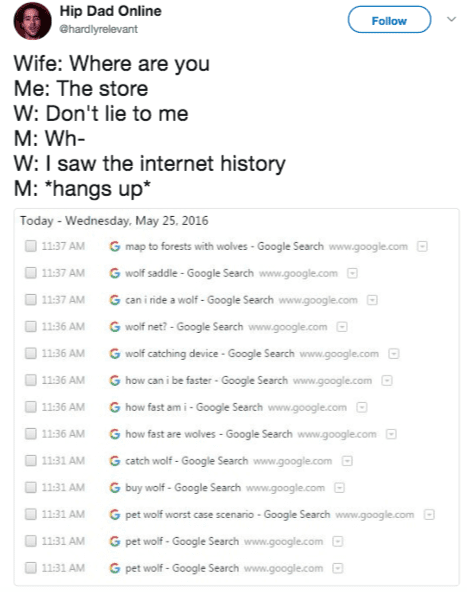Click Google icon beside 'wolf catching device'

coord(114,353)
